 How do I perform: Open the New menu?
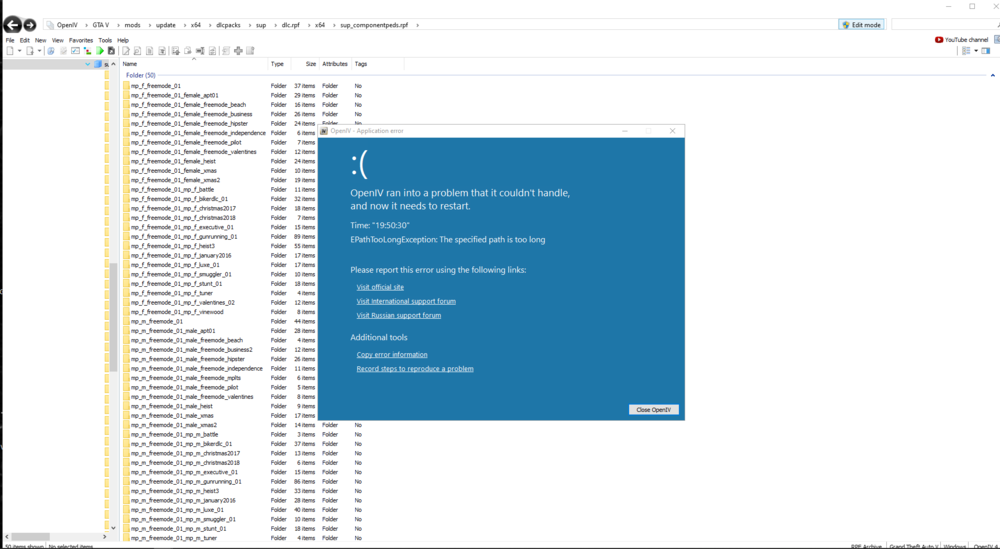(40, 40)
